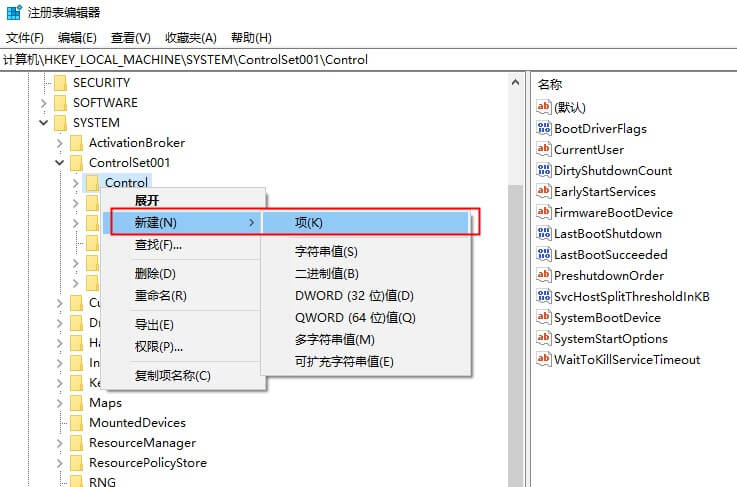Expand the SECURITY key chevron

[43, 83]
